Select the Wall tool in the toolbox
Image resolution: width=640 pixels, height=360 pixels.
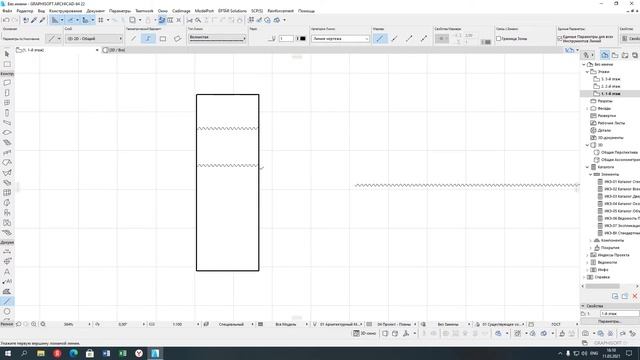pyautogui.click(x=7, y=83)
